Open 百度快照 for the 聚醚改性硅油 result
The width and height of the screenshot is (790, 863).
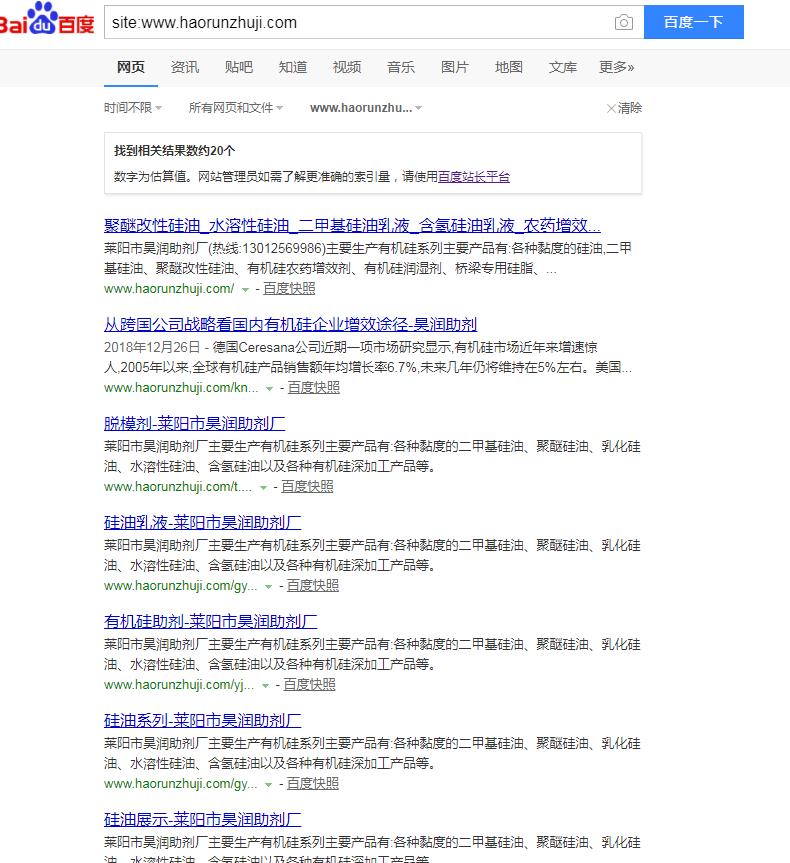(289, 288)
